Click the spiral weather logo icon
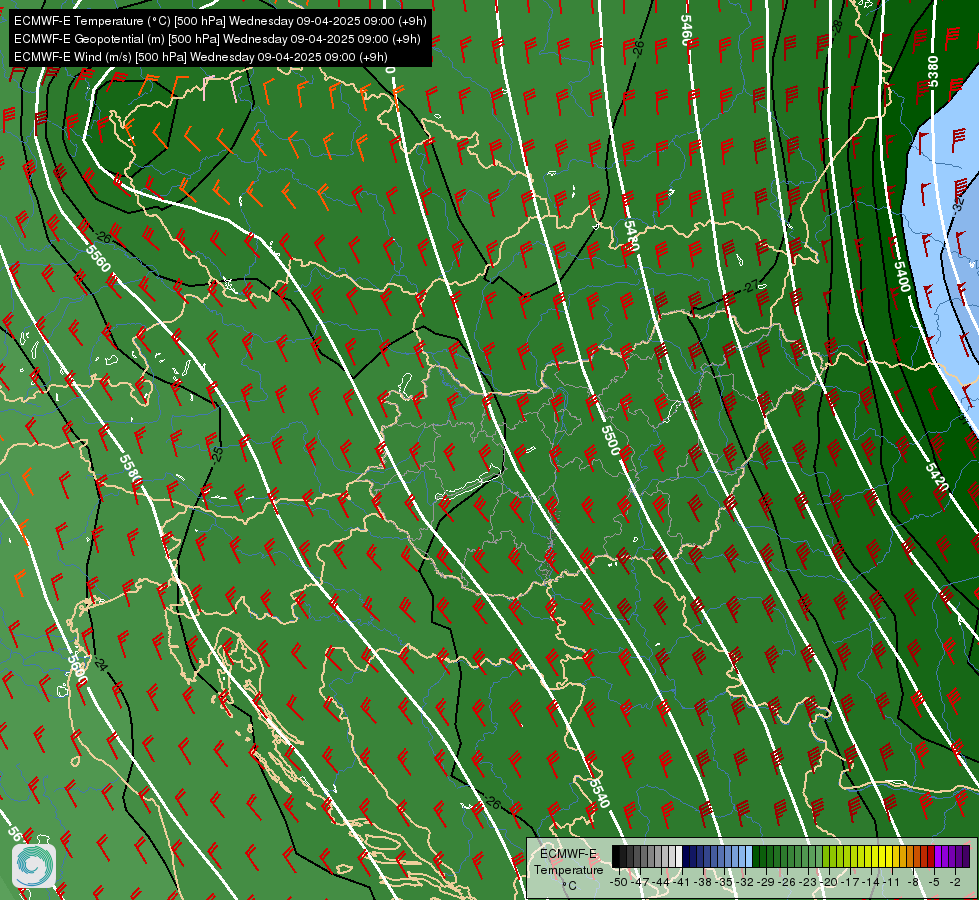 tap(34, 866)
